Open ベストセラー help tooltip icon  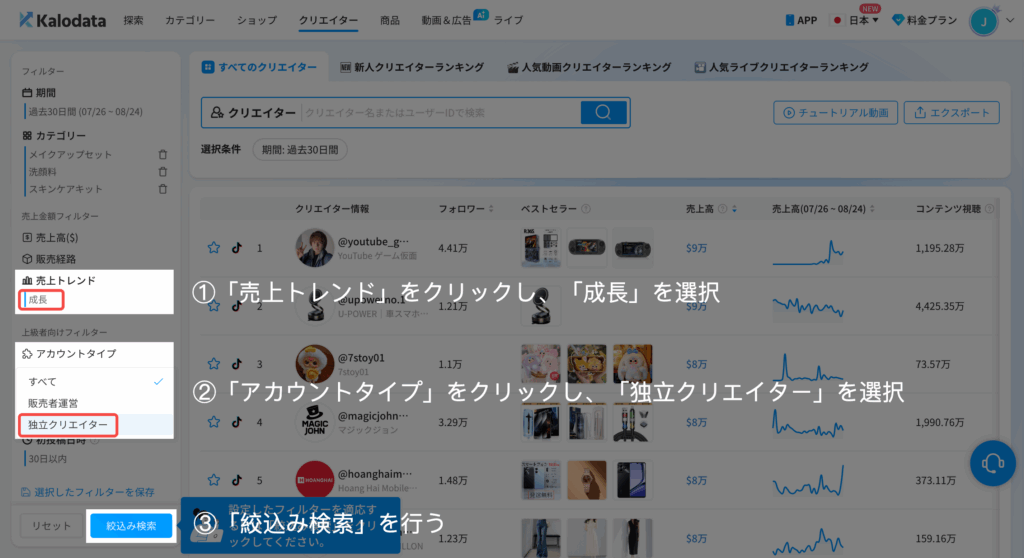(586, 208)
